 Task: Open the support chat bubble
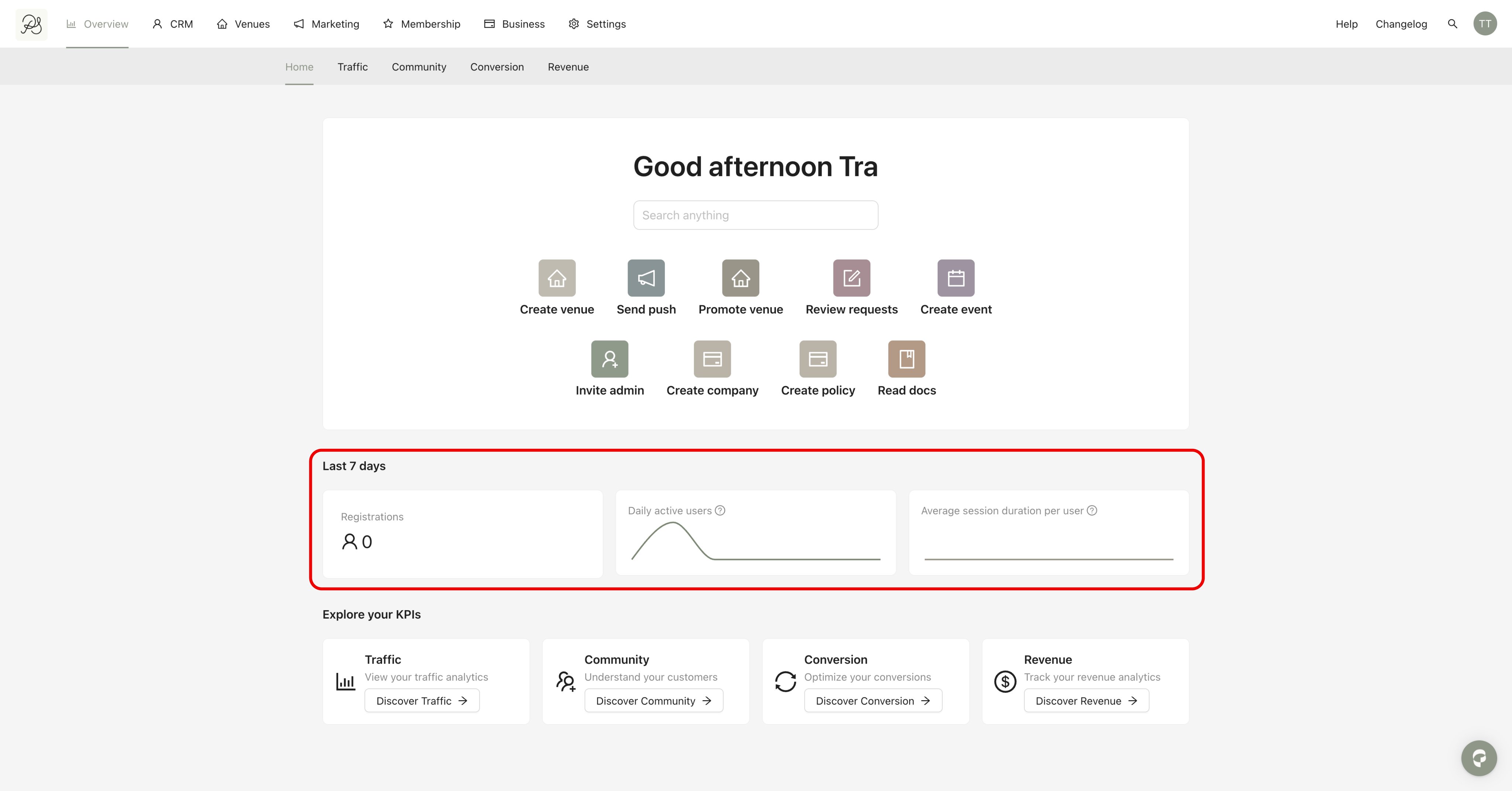[x=1478, y=758]
